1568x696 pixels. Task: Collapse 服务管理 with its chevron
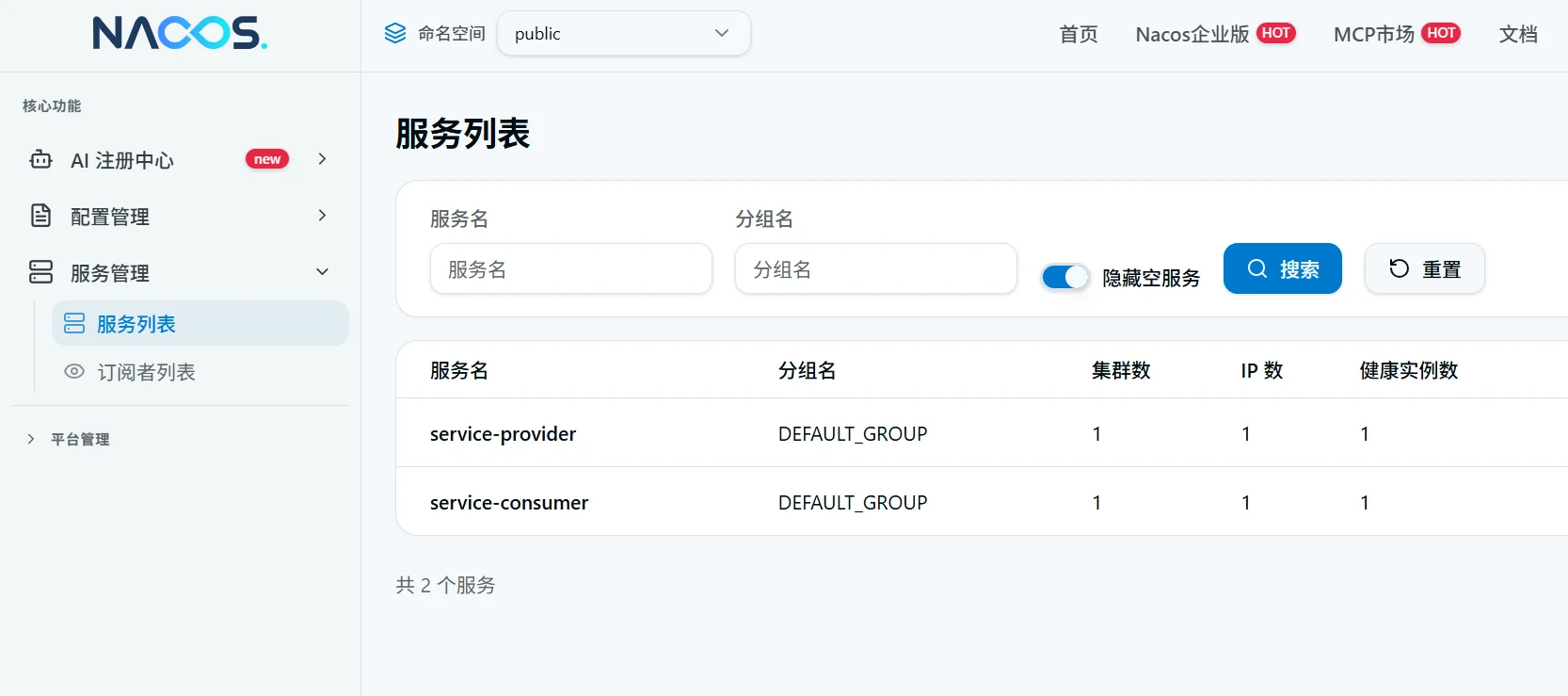pyautogui.click(x=322, y=272)
